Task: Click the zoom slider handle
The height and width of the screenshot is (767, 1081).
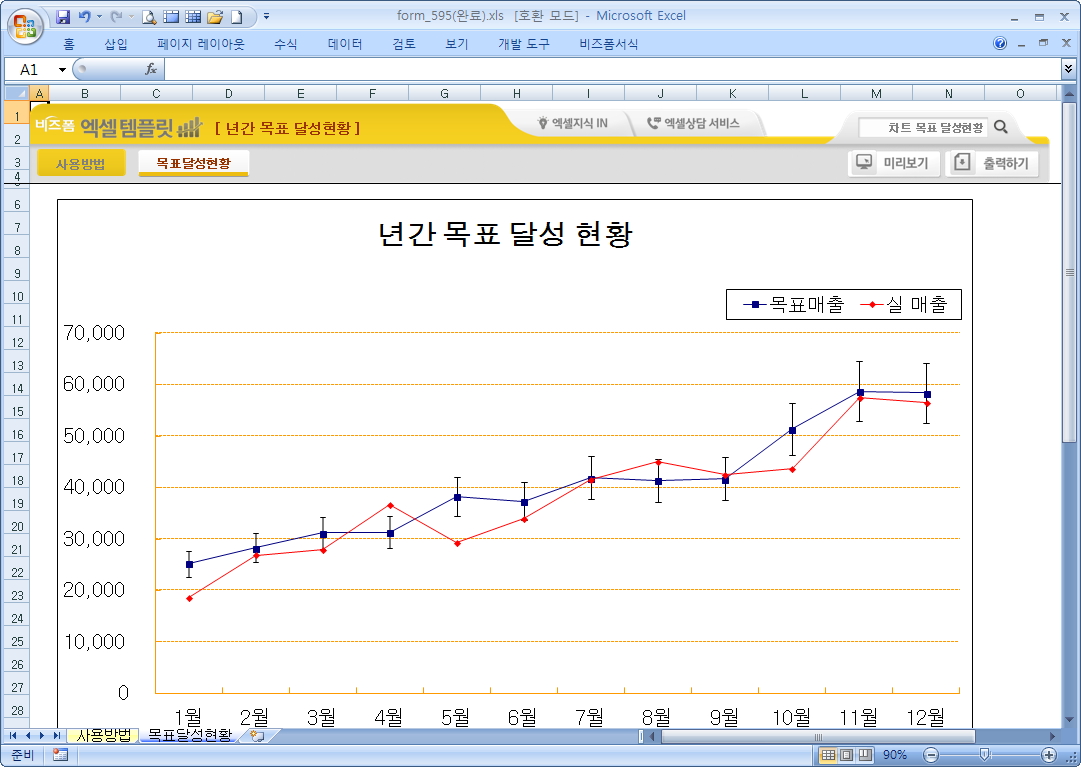Action: [985, 755]
